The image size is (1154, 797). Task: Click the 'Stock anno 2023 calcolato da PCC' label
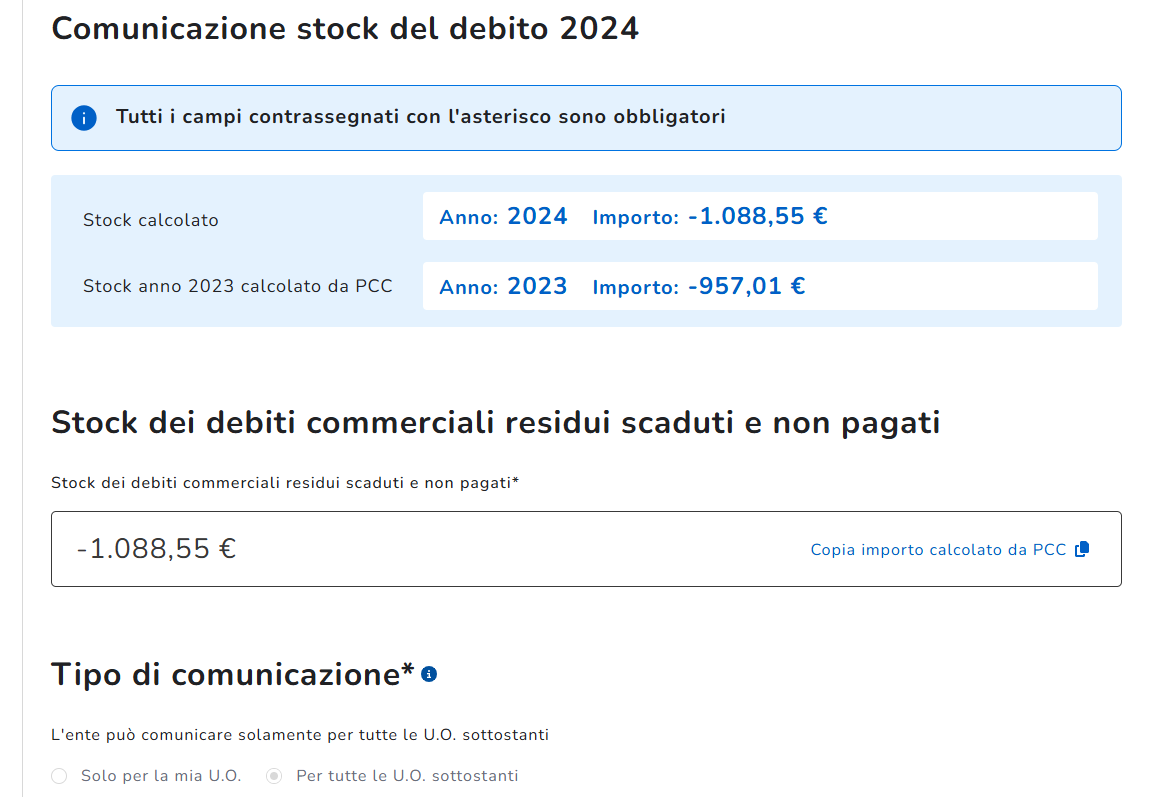(237, 286)
